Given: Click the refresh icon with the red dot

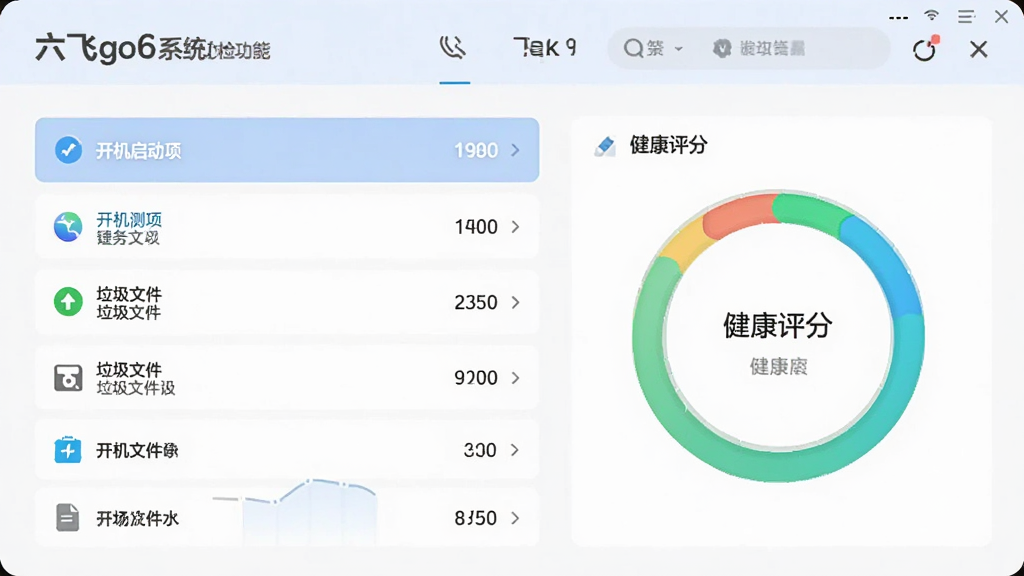Looking at the screenshot, I should (x=925, y=49).
